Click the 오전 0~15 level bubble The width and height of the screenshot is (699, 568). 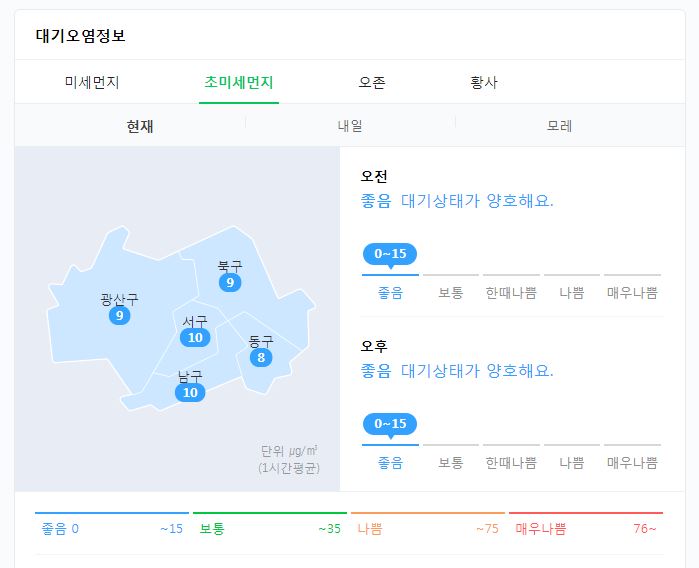390,254
